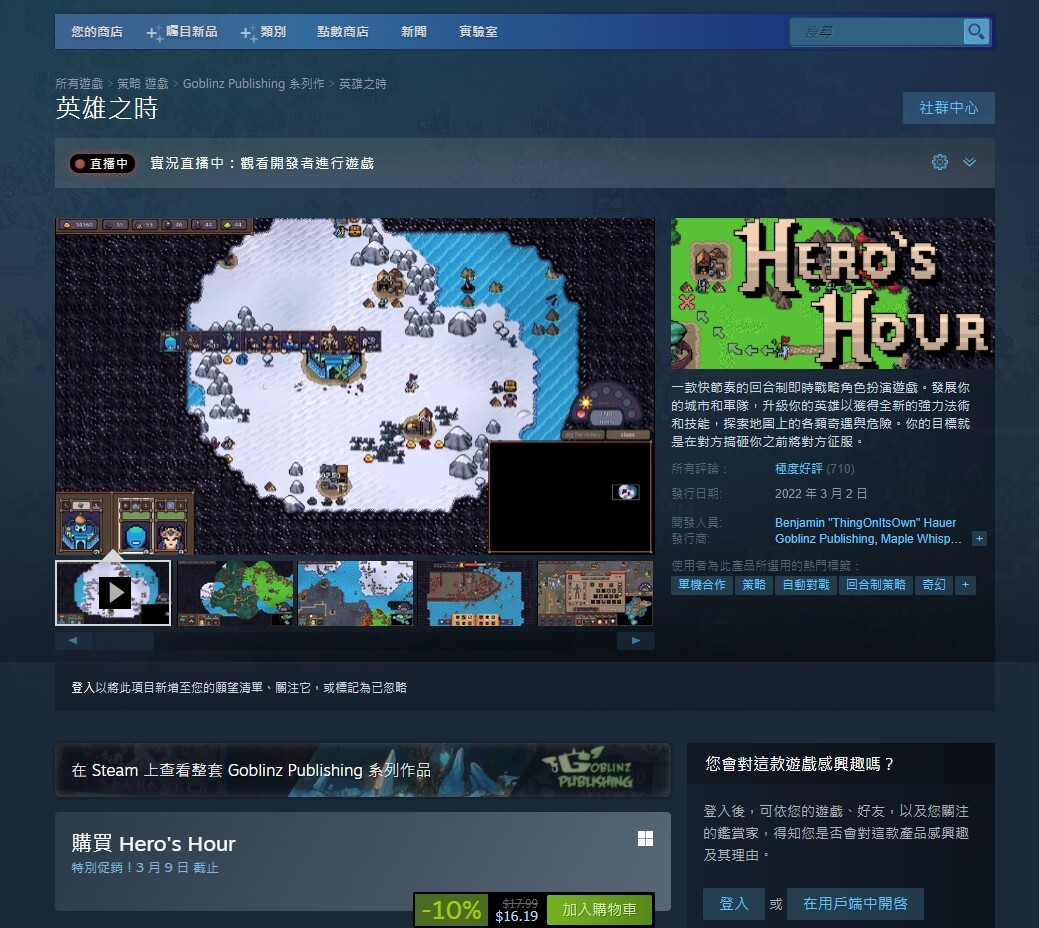
Task: Open the Hero's Hour header image
Action: point(833,293)
